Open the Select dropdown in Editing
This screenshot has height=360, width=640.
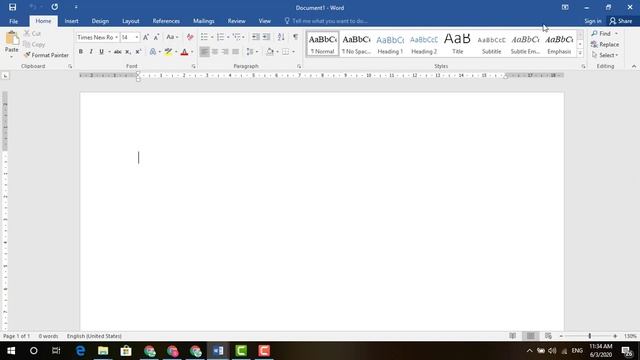click(605, 55)
